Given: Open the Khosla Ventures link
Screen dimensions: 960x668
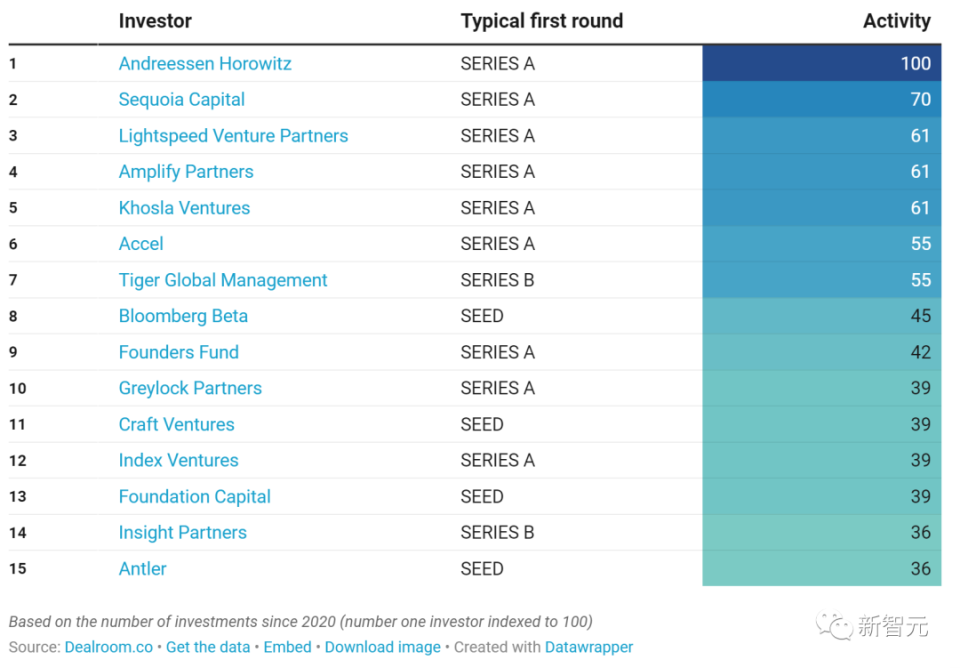Looking at the screenshot, I should [x=184, y=208].
